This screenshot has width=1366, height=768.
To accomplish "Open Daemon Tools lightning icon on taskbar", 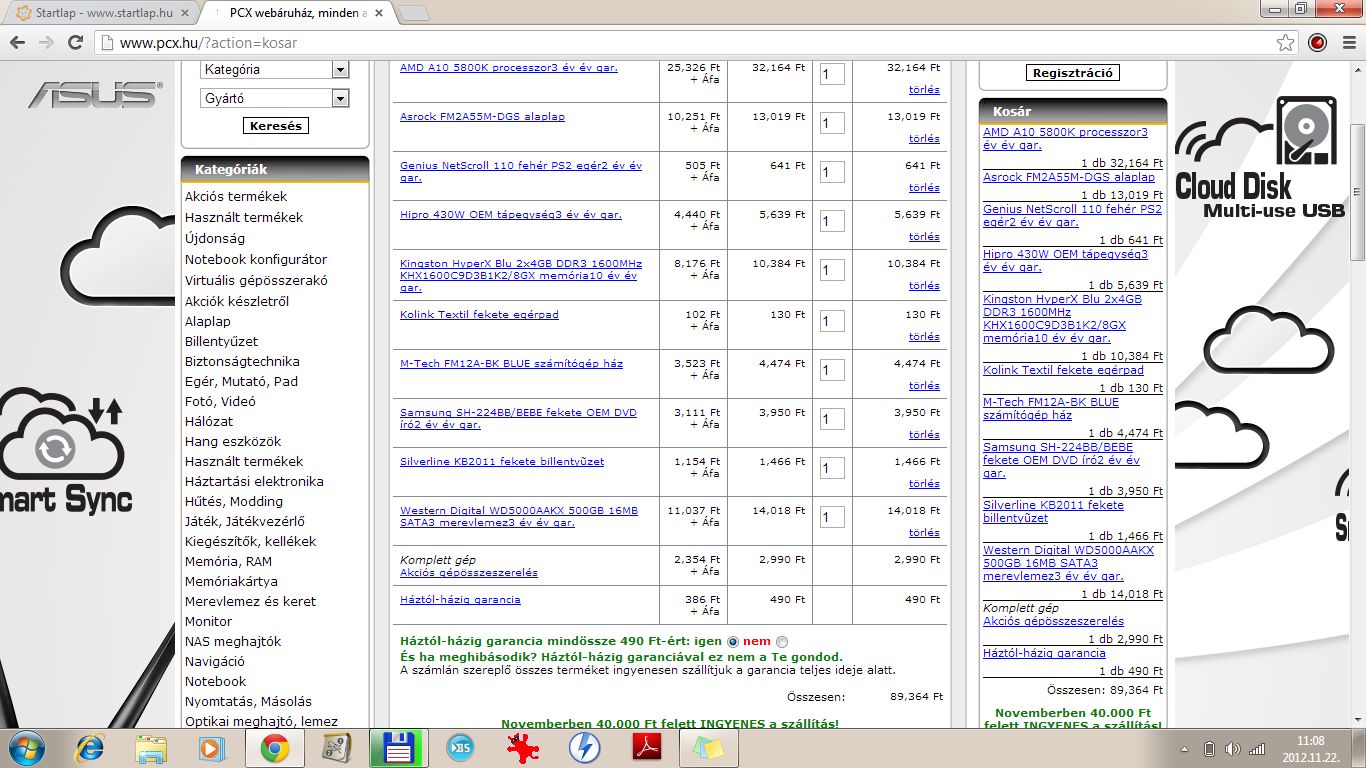I will [x=584, y=748].
